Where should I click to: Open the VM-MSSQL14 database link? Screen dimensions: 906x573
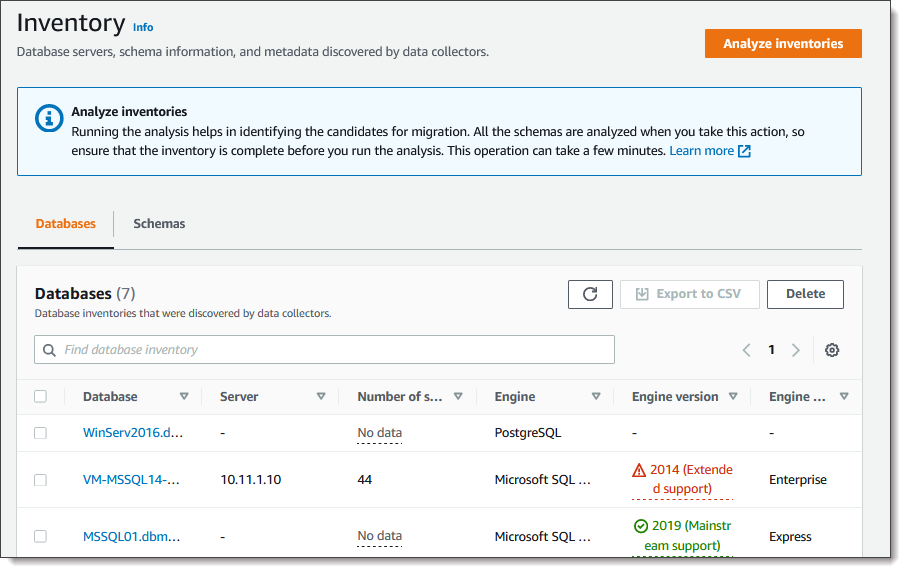pos(131,480)
